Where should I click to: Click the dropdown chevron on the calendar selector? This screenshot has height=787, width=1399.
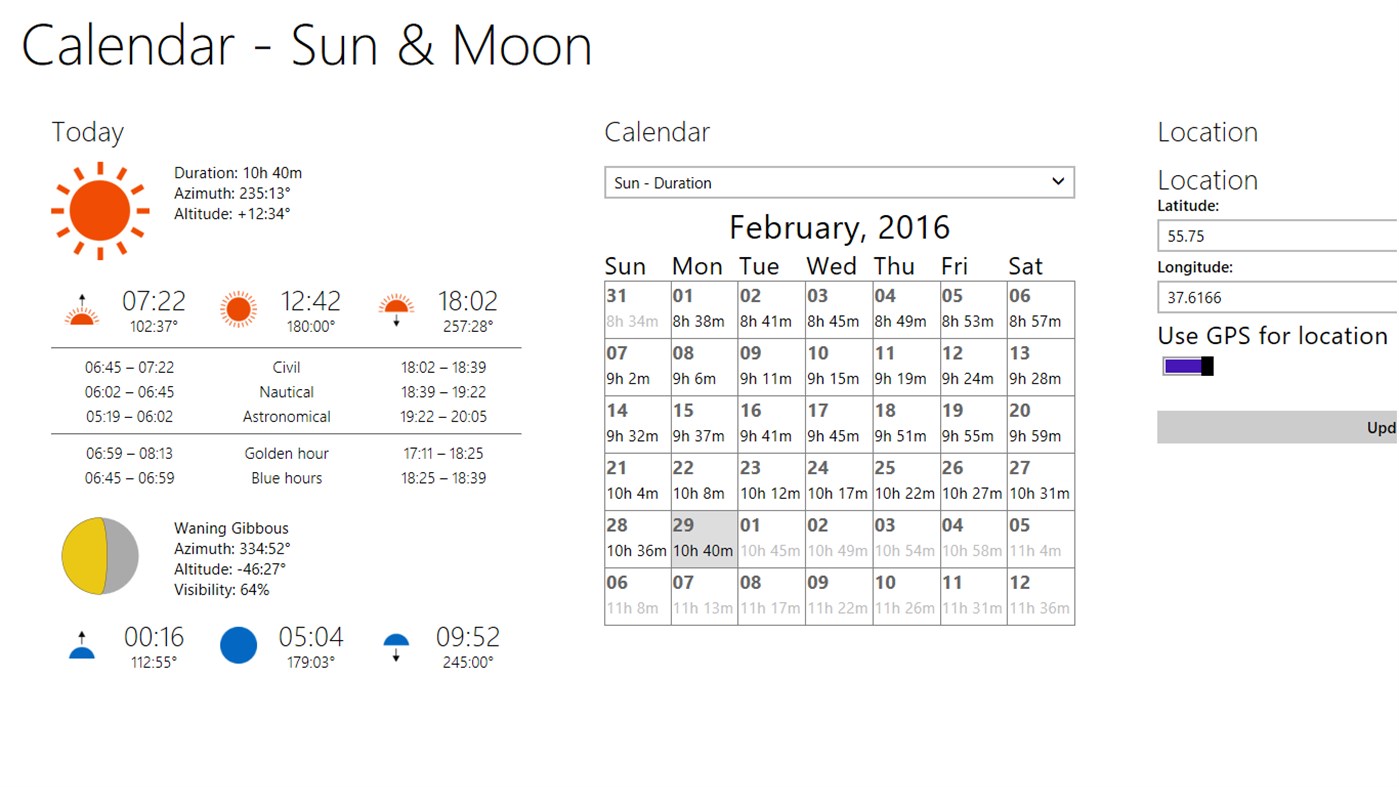click(x=1058, y=182)
